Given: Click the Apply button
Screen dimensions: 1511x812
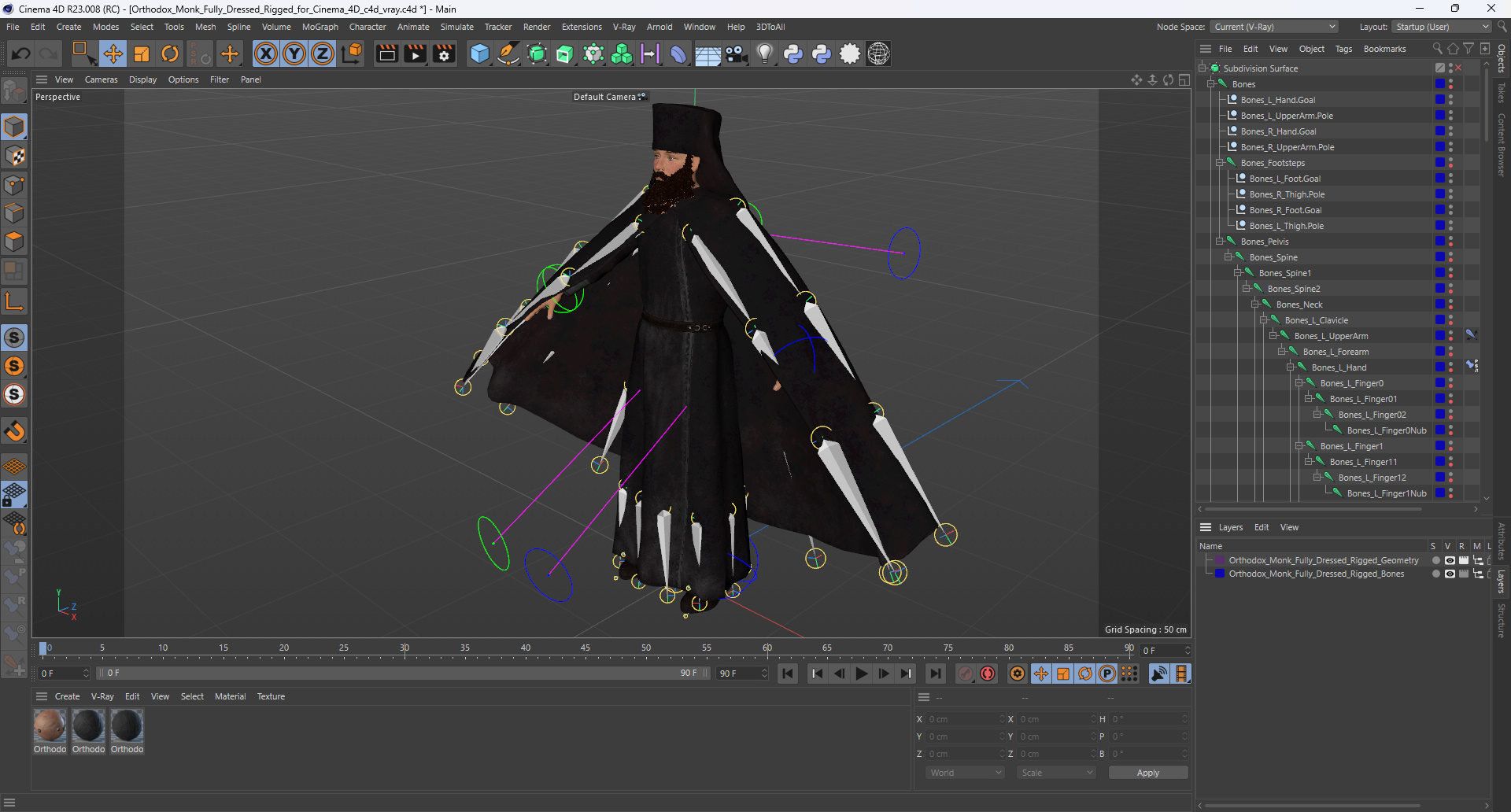Looking at the screenshot, I should [x=1147, y=773].
